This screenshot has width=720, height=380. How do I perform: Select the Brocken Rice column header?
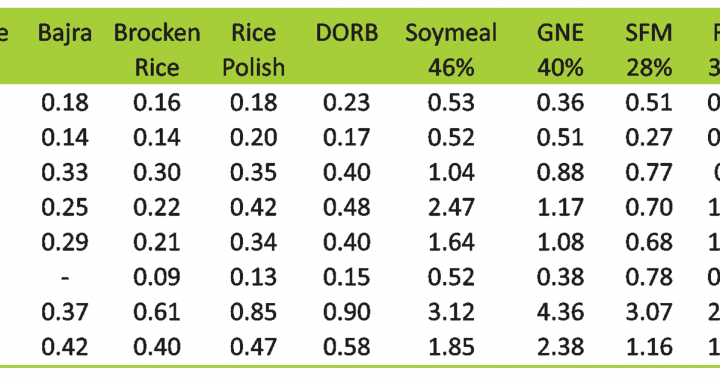[157, 50]
